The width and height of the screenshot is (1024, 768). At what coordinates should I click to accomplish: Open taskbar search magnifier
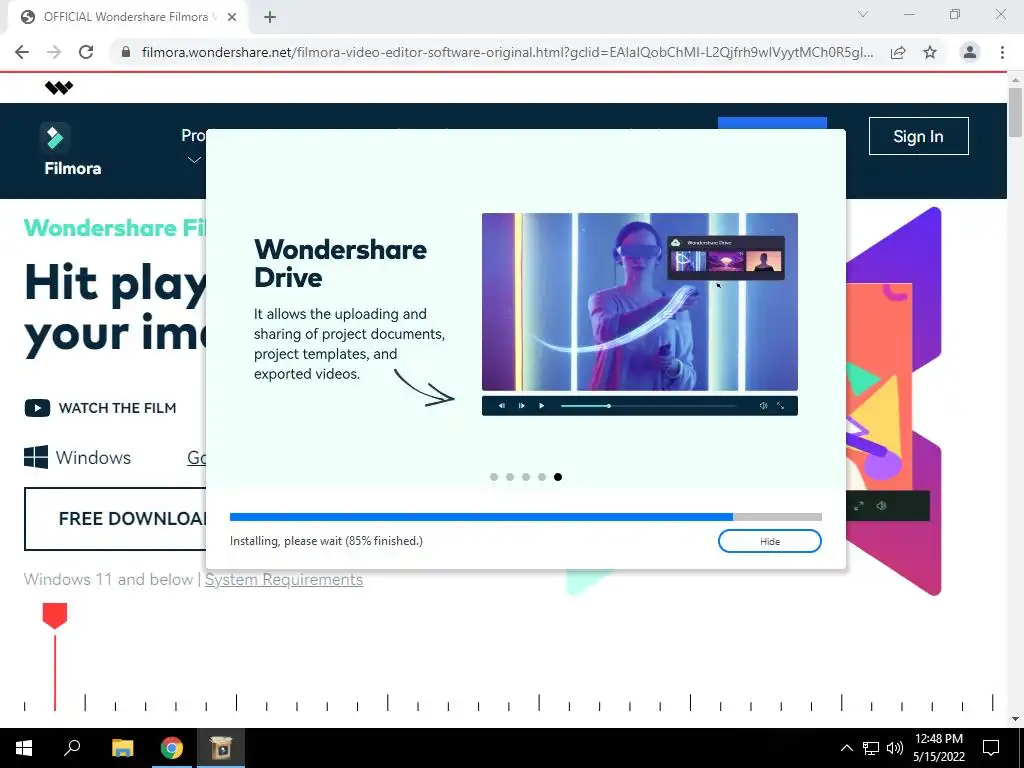(72, 748)
